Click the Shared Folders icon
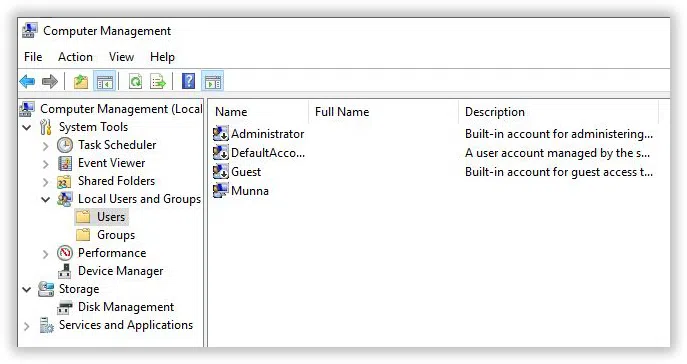This screenshot has width=687, height=364. [64, 181]
